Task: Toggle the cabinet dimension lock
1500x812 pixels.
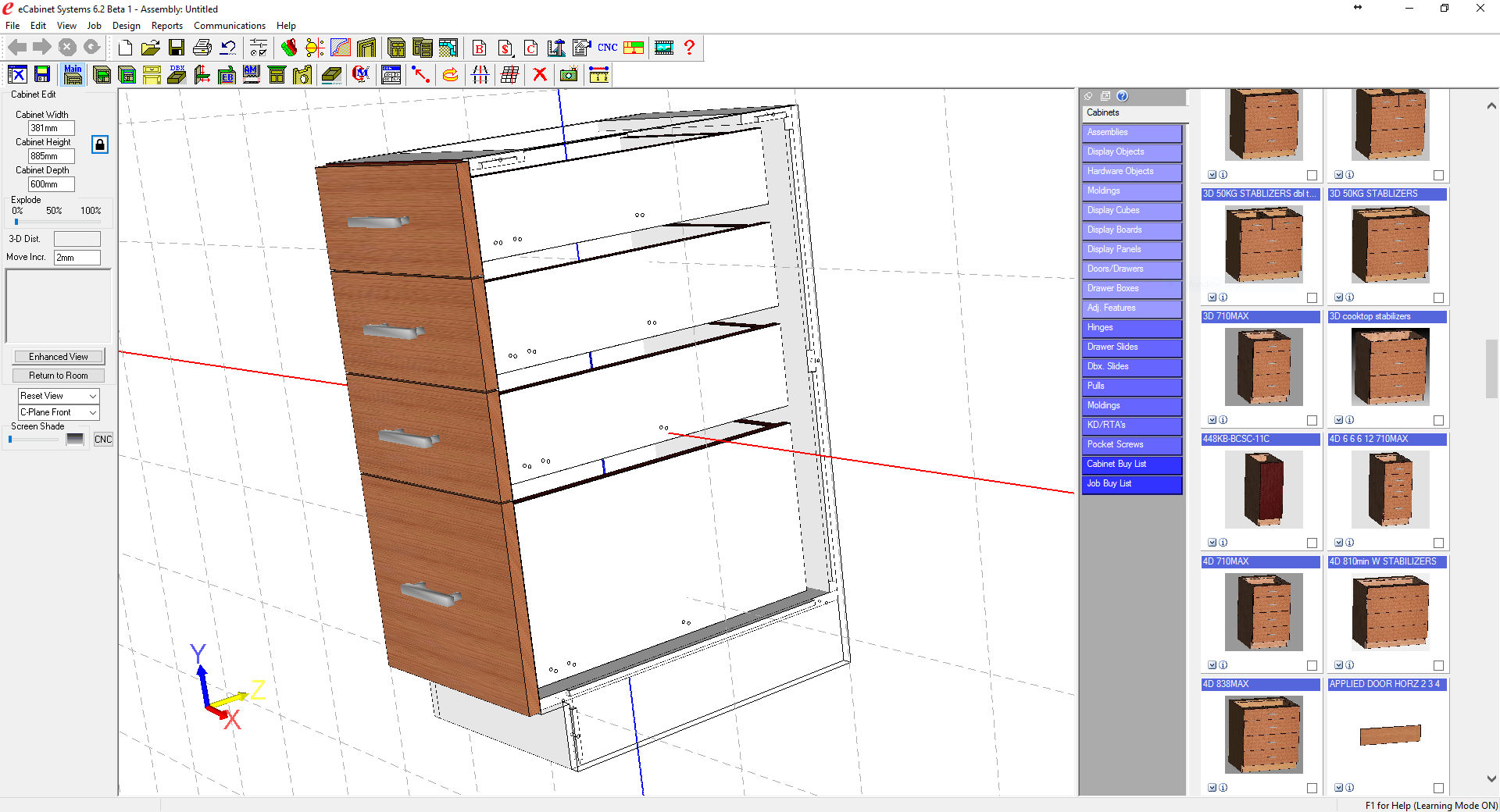Action: coord(100,144)
